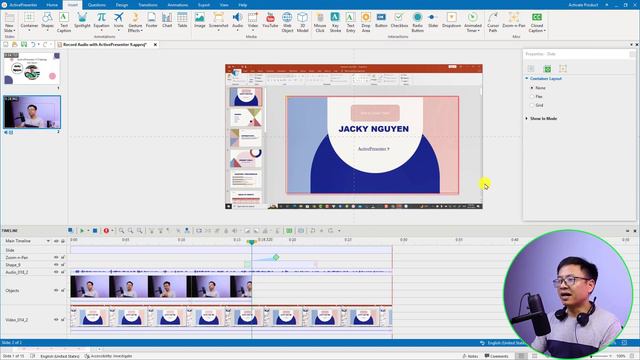Select the Flex container layout option
Screen dimensions: 640x360
pyautogui.click(x=532, y=96)
